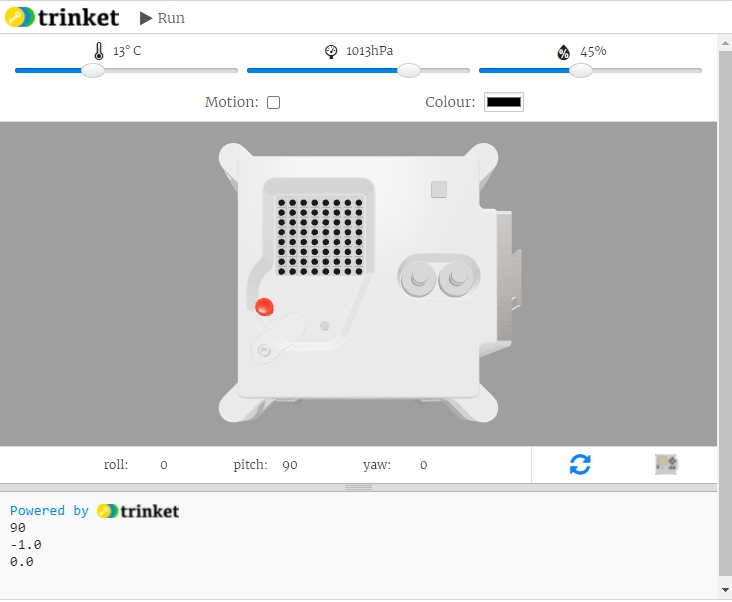Image resolution: width=732 pixels, height=602 pixels.
Task: Adjust the pressure slider handle
Action: [x=409, y=70]
